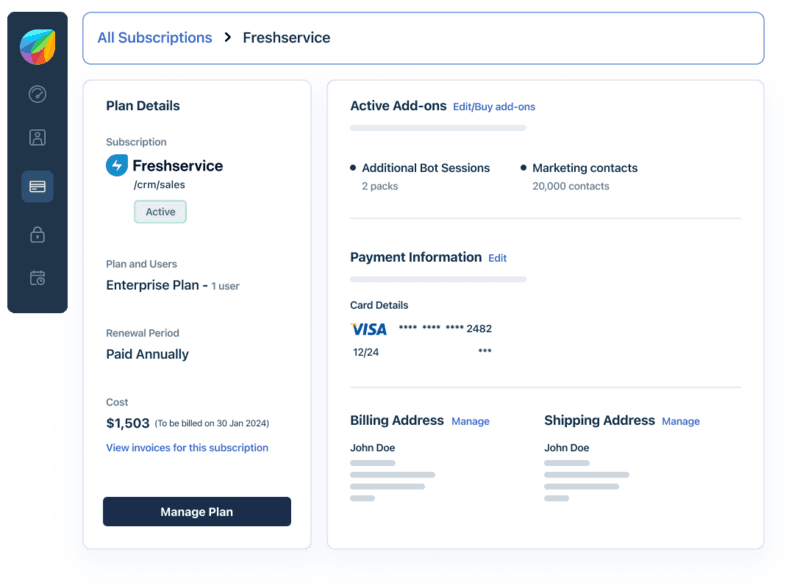800x588 pixels.
Task: Manage the Shipping Address
Action: point(681,422)
